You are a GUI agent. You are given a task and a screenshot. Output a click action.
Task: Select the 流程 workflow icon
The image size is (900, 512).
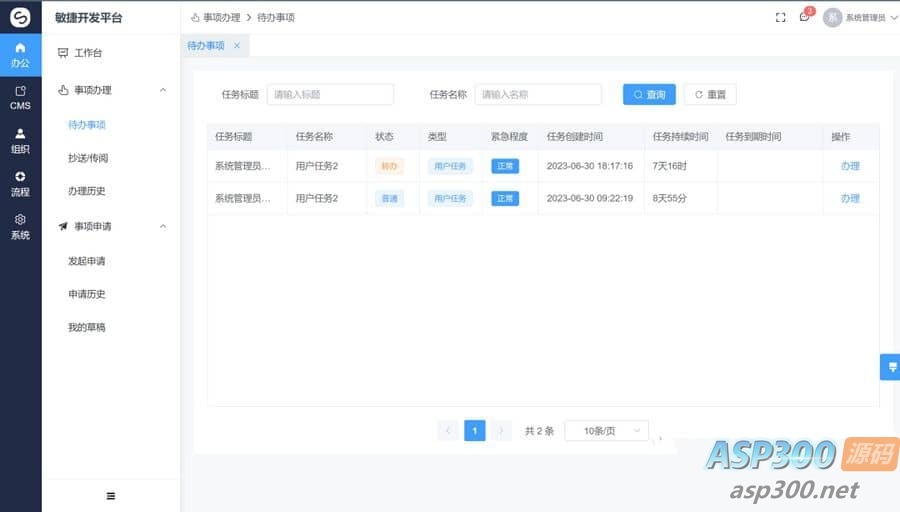[x=20, y=183]
